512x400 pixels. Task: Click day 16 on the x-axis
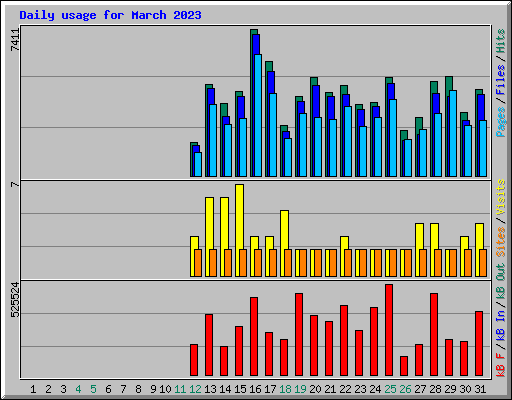255,389
